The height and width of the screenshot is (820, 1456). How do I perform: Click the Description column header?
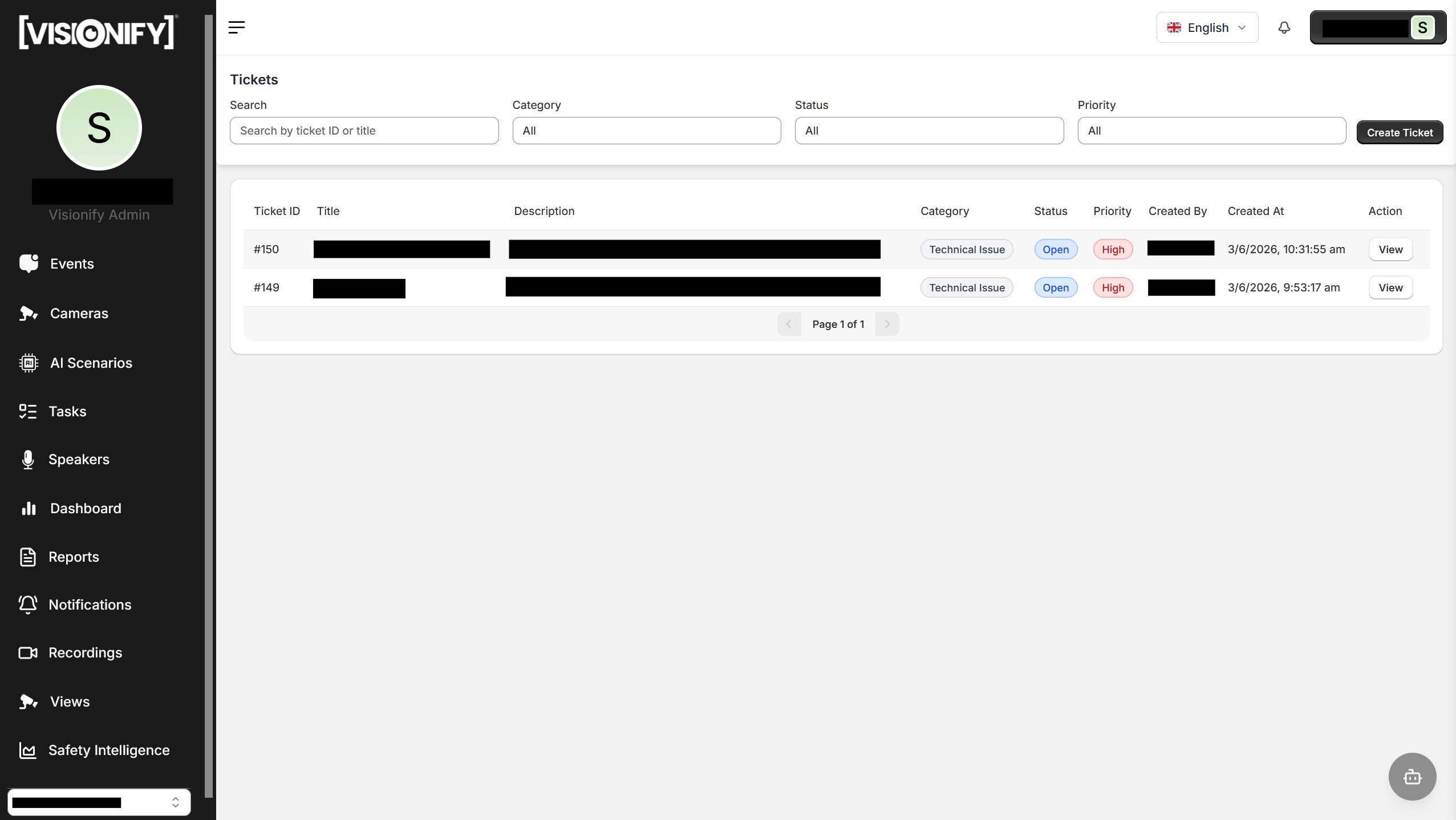544,211
